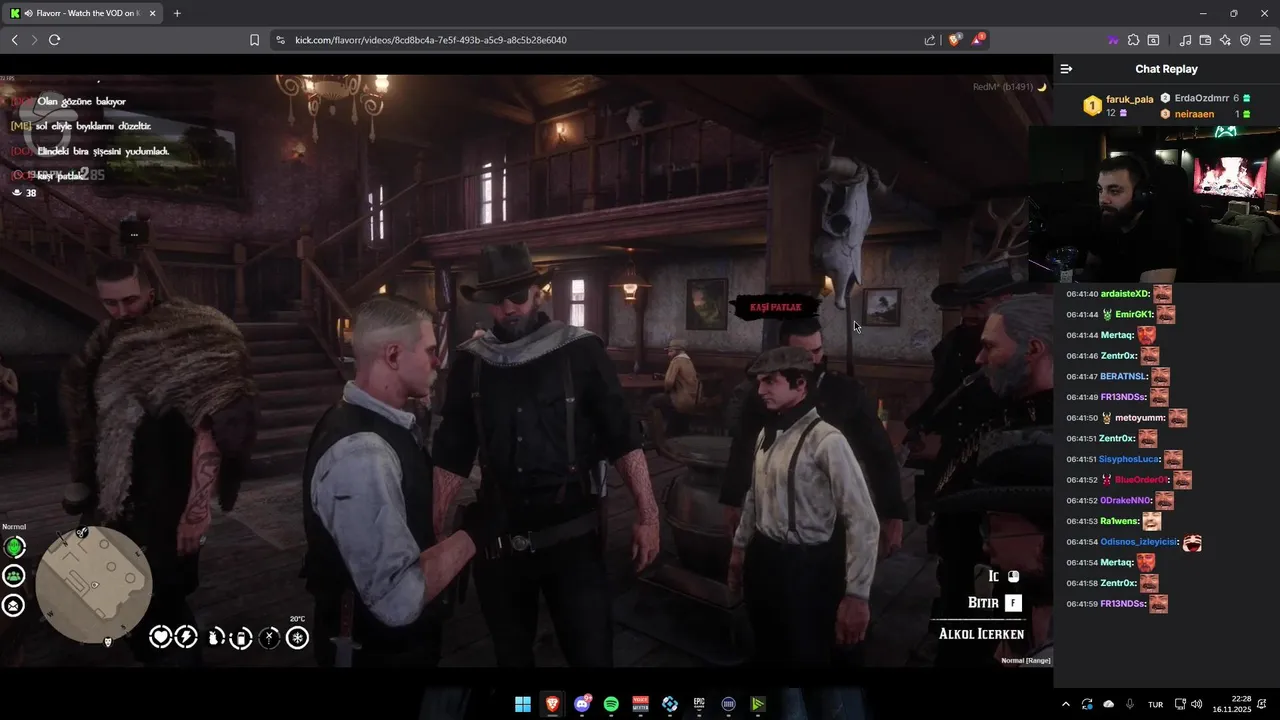Open the media control music note icon
The image size is (1280, 720).
tap(1185, 40)
